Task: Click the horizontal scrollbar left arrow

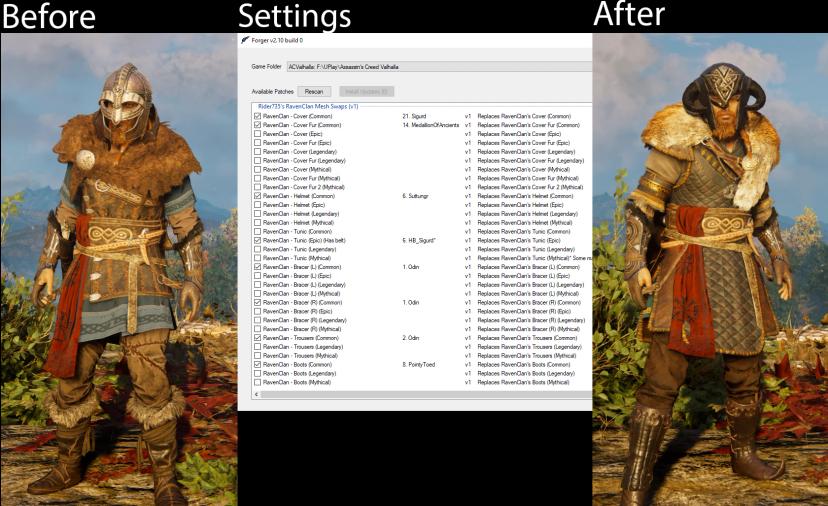Action: (x=257, y=394)
